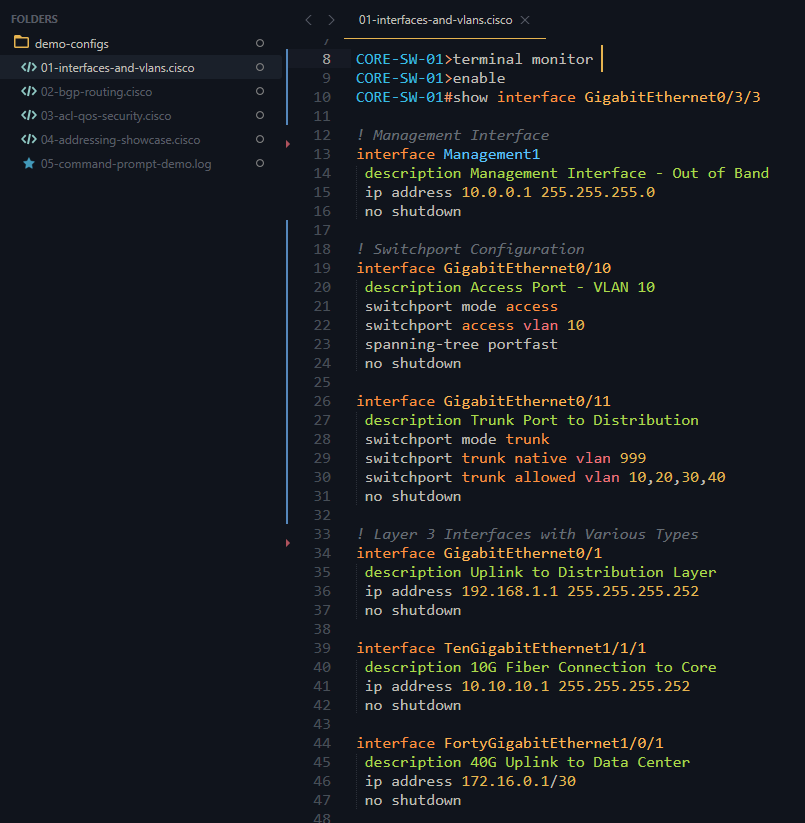Viewport: 805px width, 823px height.
Task: Click 'native vlan 999' text
Action: tap(580, 458)
